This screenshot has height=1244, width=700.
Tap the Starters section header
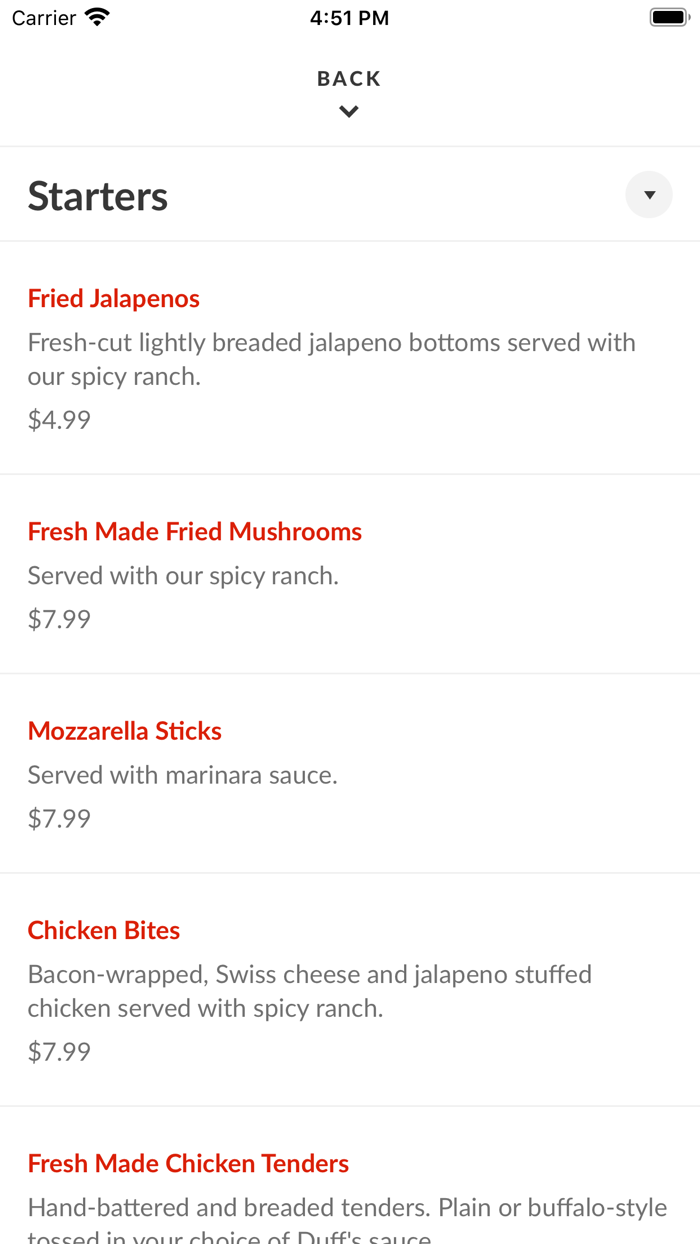(x=97, y=196)
